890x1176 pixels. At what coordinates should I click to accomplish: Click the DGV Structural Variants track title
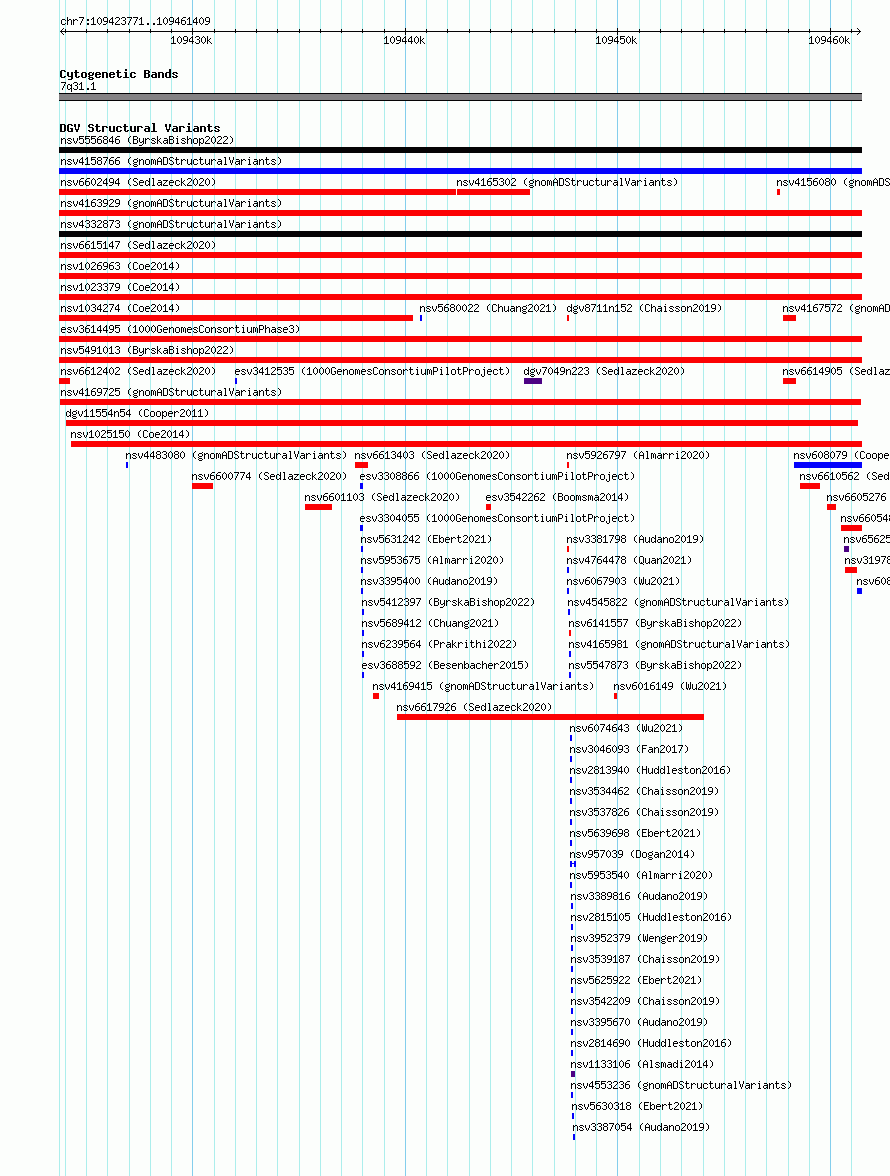(x=139, y=128)
